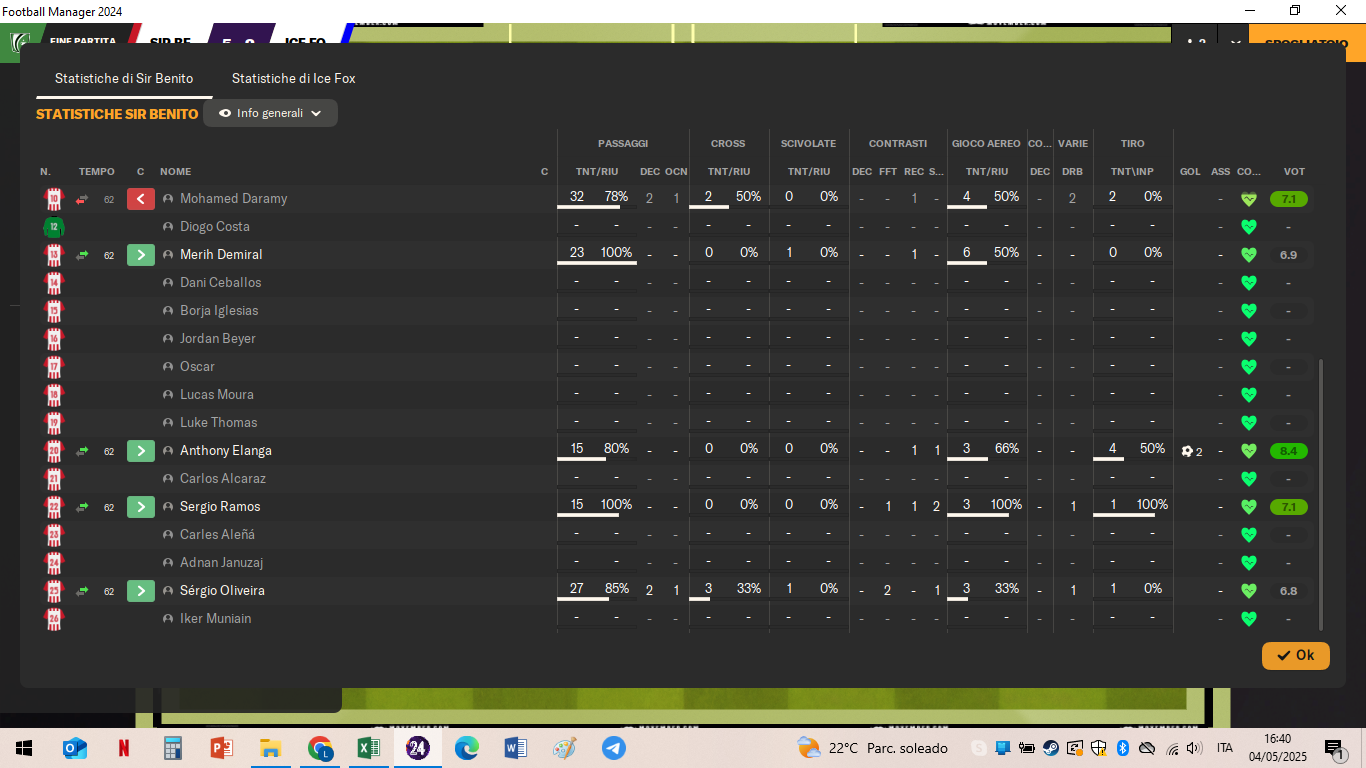Open Excel from the taskbar
Screen dimensions: 1366x768
coord(369,747)
